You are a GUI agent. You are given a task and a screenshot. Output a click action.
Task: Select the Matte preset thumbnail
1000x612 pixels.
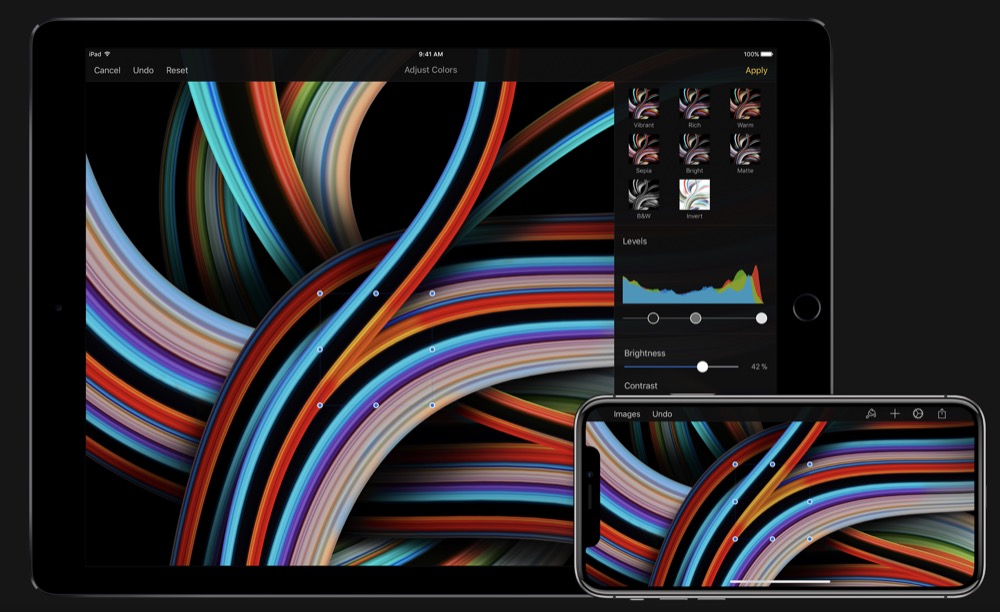[x=745, y=149]
